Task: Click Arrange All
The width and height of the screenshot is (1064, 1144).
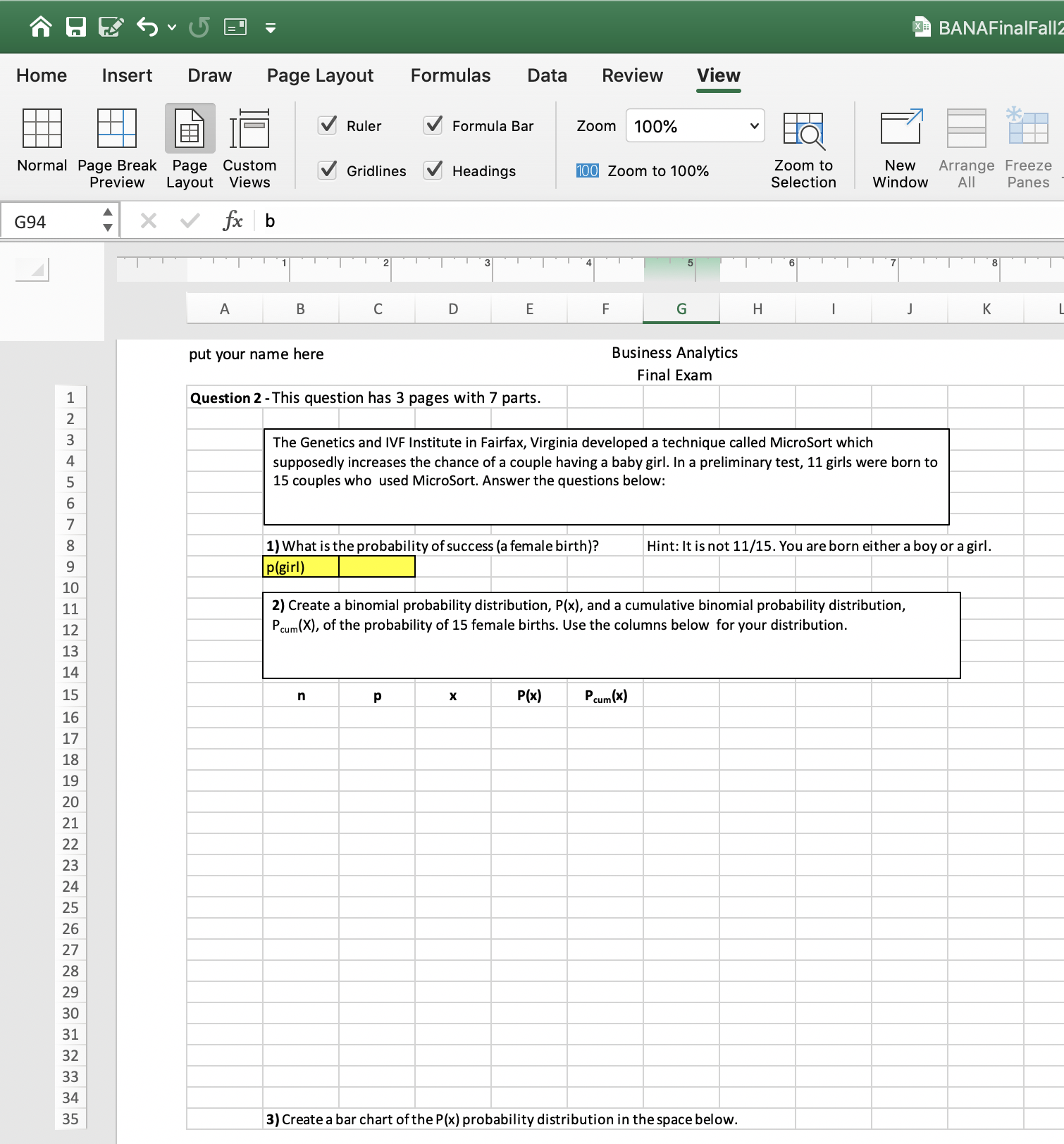Action: tap(966, 148)
